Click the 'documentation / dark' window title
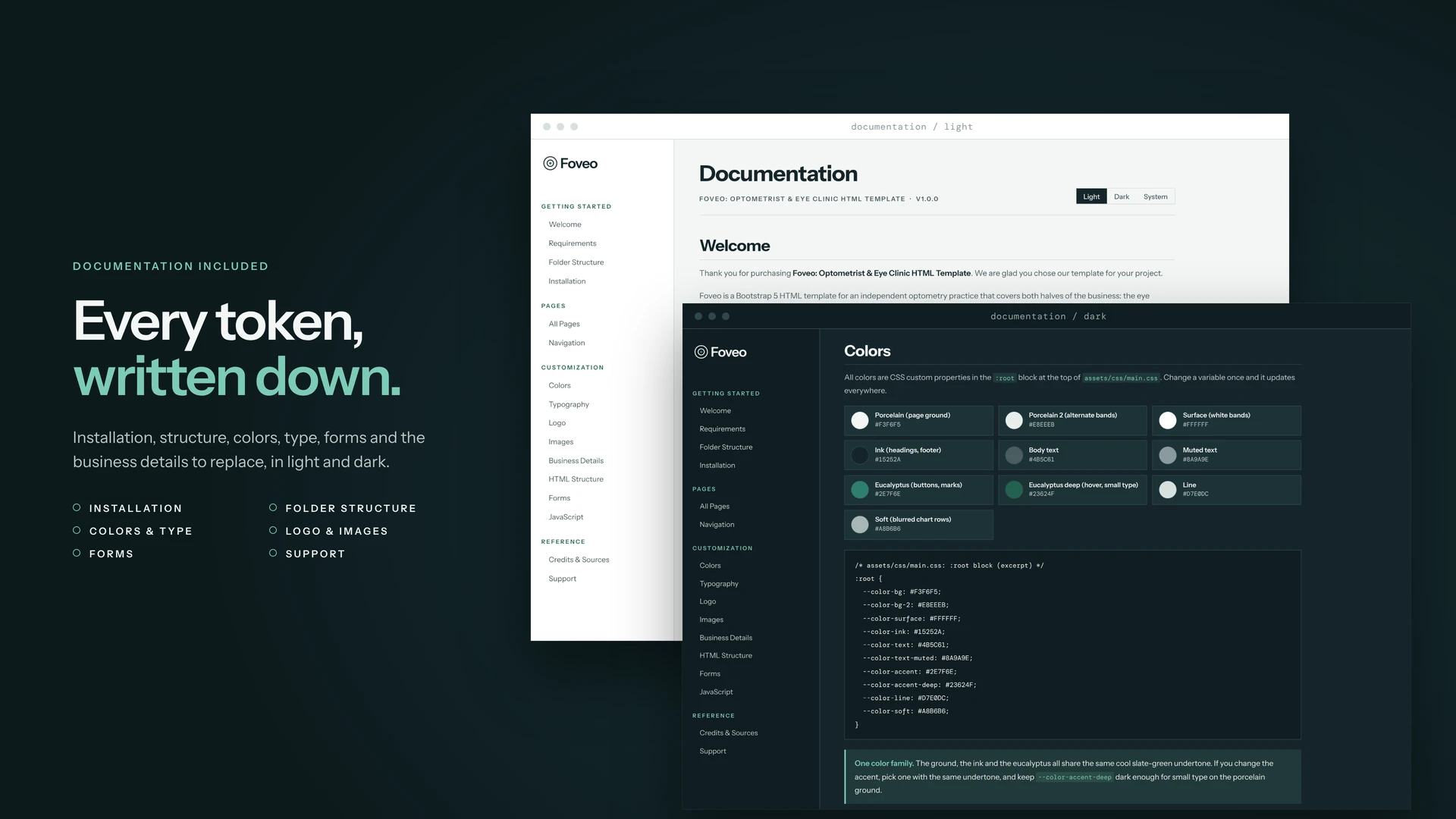The image size is (1456, 819). pyautogui.click(x=1048, y=316)
